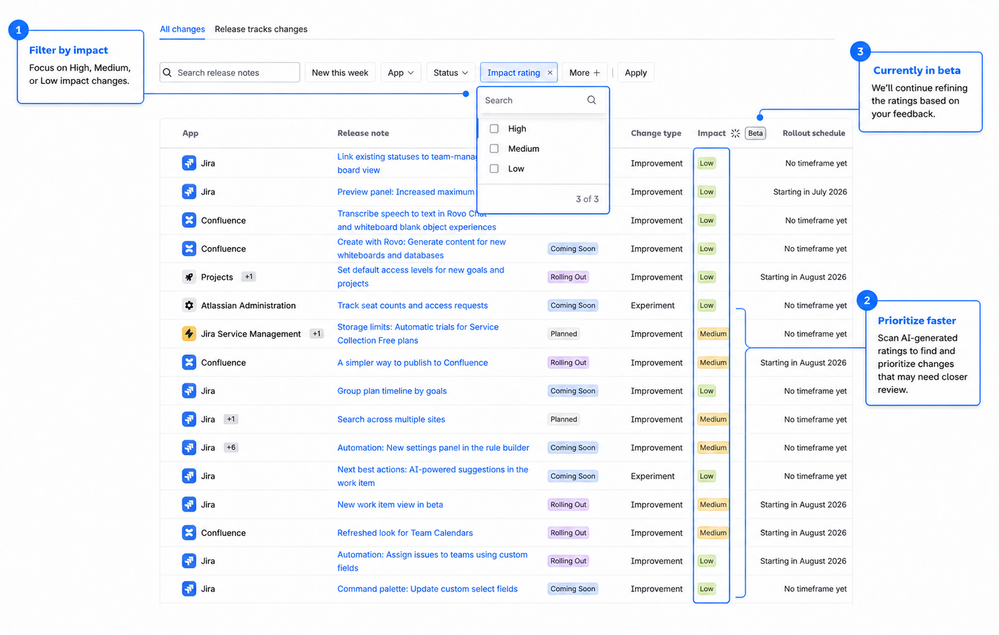
Task: Open New work item view in beta note
Action: [390, 504]
